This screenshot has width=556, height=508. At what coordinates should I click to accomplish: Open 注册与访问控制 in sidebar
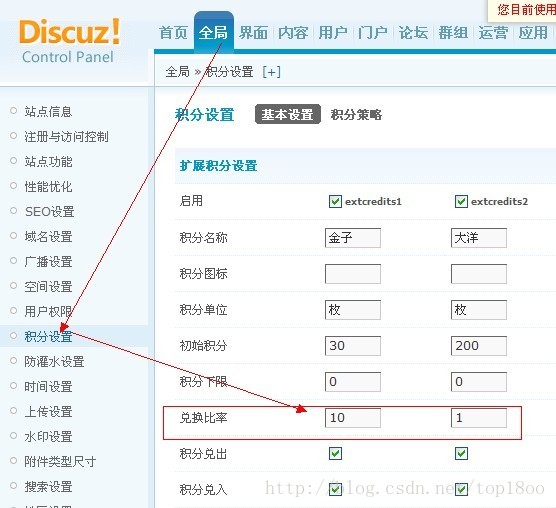click(66, 136)
